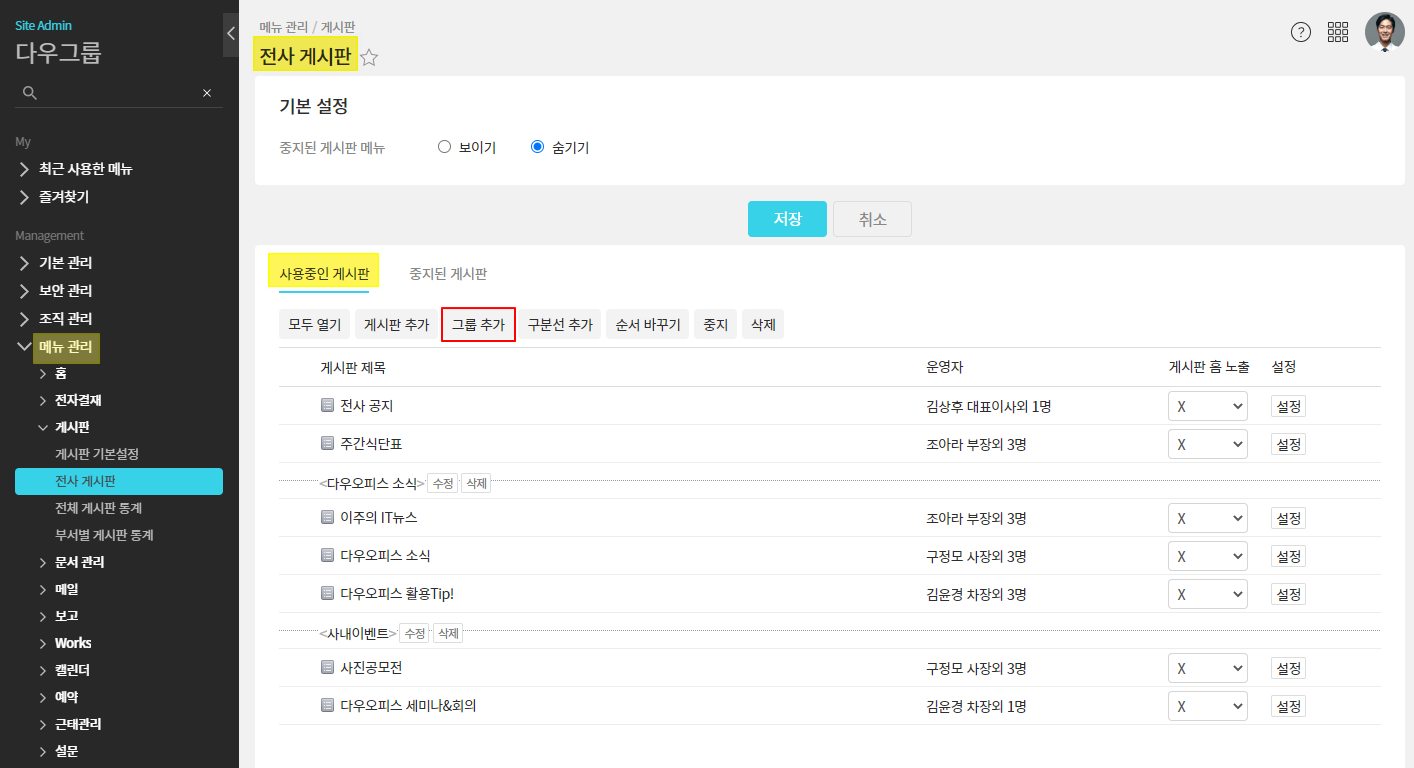This screenshot has width=1414, height=768.
Task: Click the sidebar search magnifier icon
Action: pyautogui.click(x=30, y=93)
